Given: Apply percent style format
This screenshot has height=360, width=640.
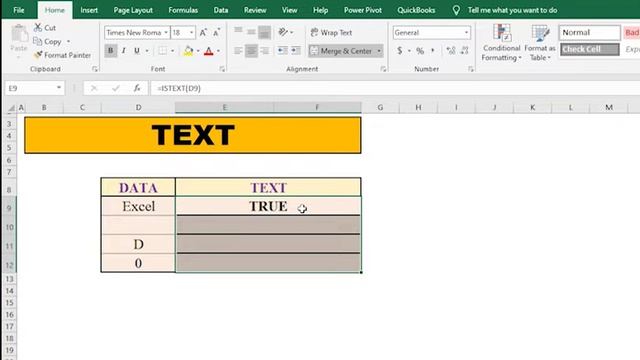Looking at the screenshot, I should tap(420, 51).
